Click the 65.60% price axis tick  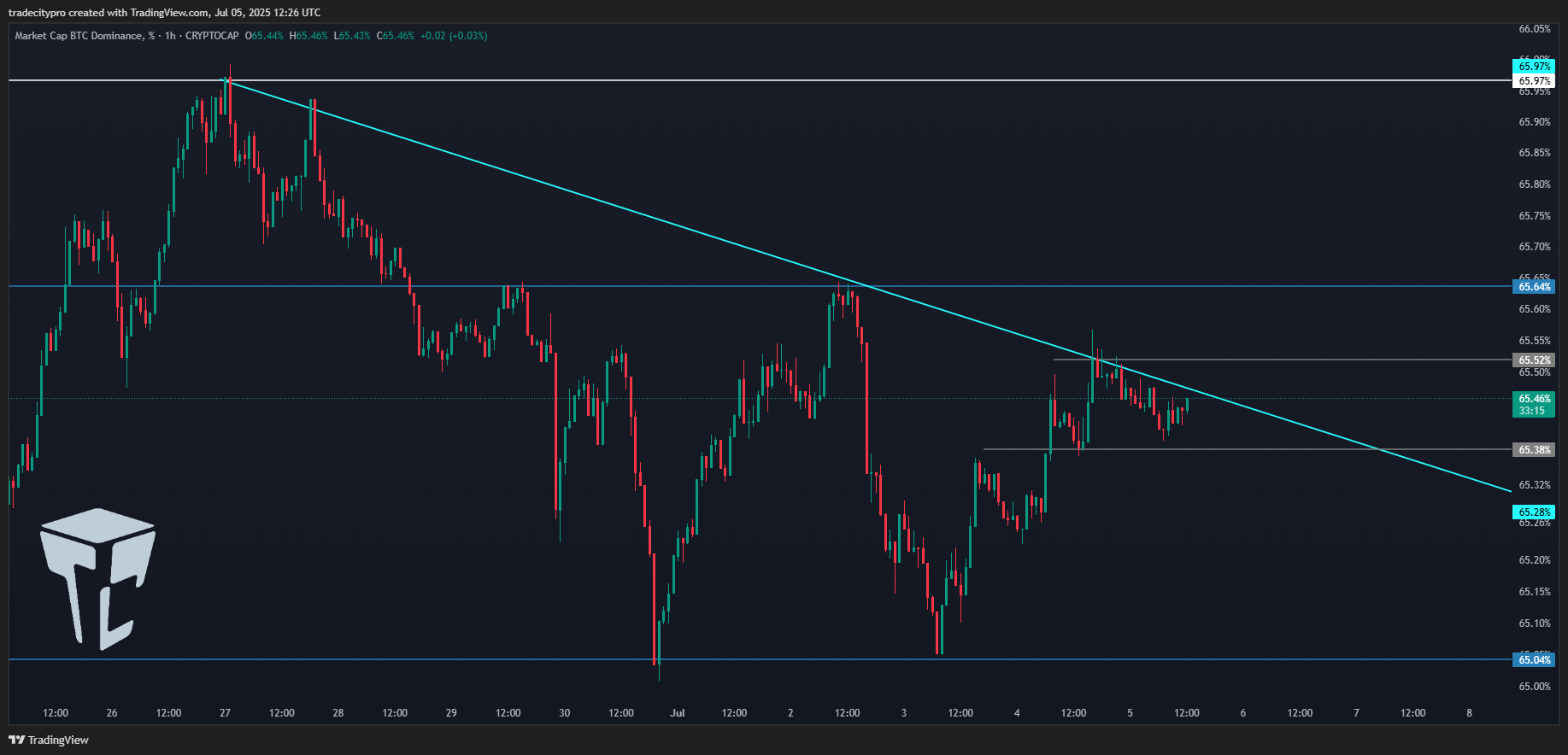pyautogui.click(x=1534, y=309)
